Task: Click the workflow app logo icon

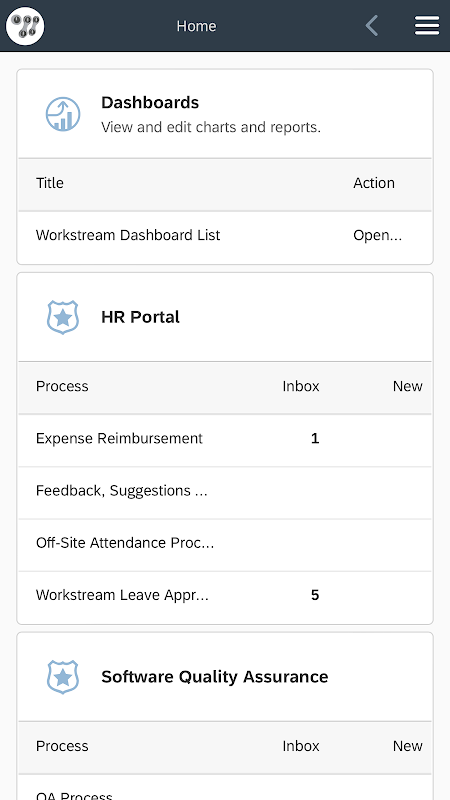Action: (x=25, y=26)
